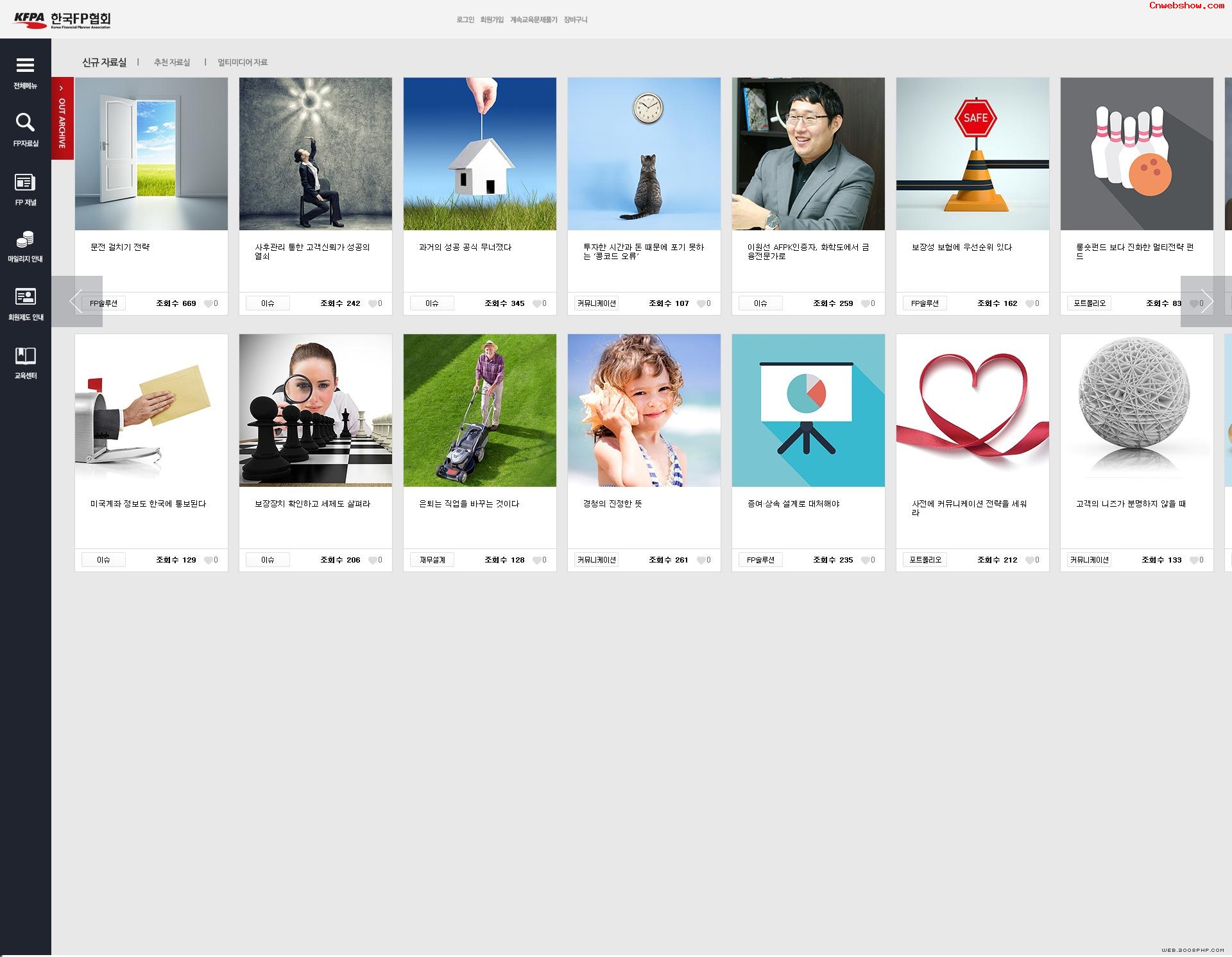Collapse the red OUT ARCHIVE side tab
This screenshot has height=957, width=1232.
click(x=62, y=119)
